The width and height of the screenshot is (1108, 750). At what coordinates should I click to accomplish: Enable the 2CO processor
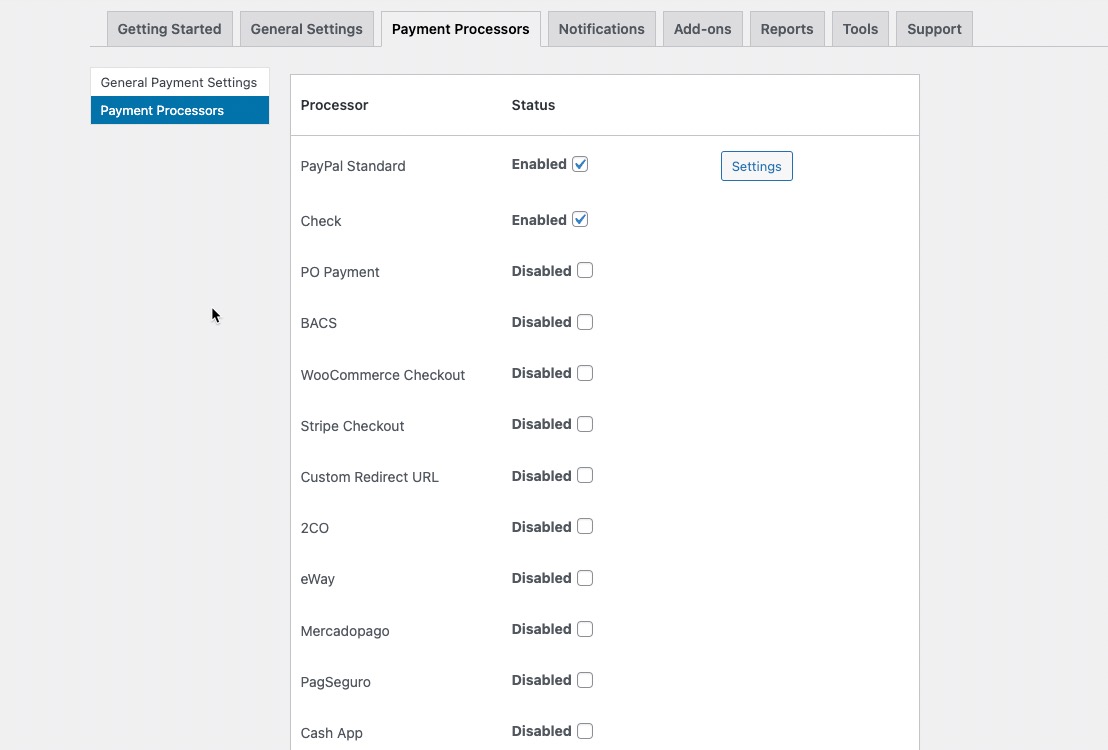tap(585, 527)
